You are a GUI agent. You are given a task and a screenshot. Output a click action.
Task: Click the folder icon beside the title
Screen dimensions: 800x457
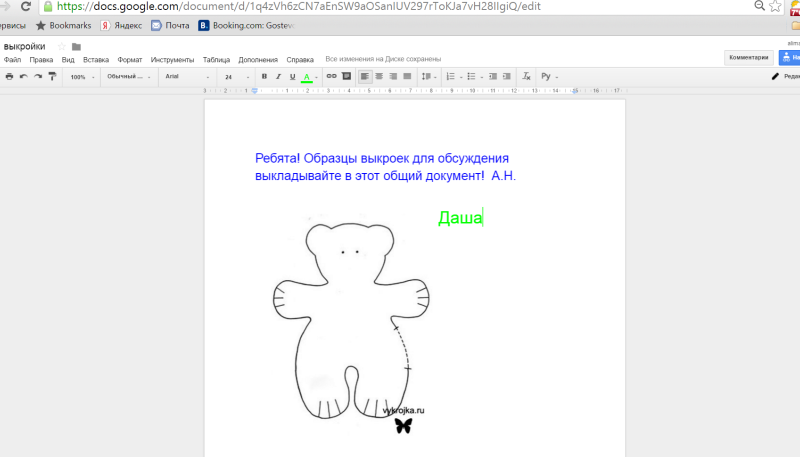coord(76,46)
